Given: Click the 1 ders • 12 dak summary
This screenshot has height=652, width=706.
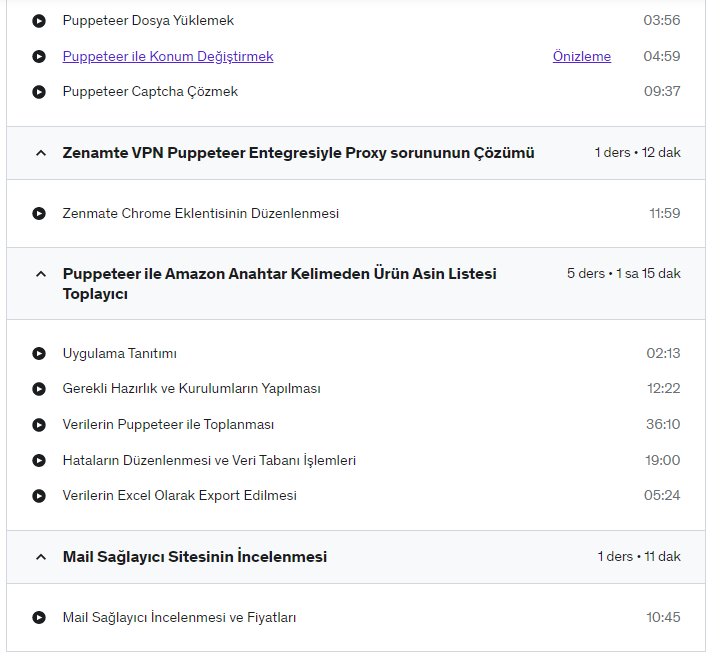Looking at the screenshot, I should 638,153.
